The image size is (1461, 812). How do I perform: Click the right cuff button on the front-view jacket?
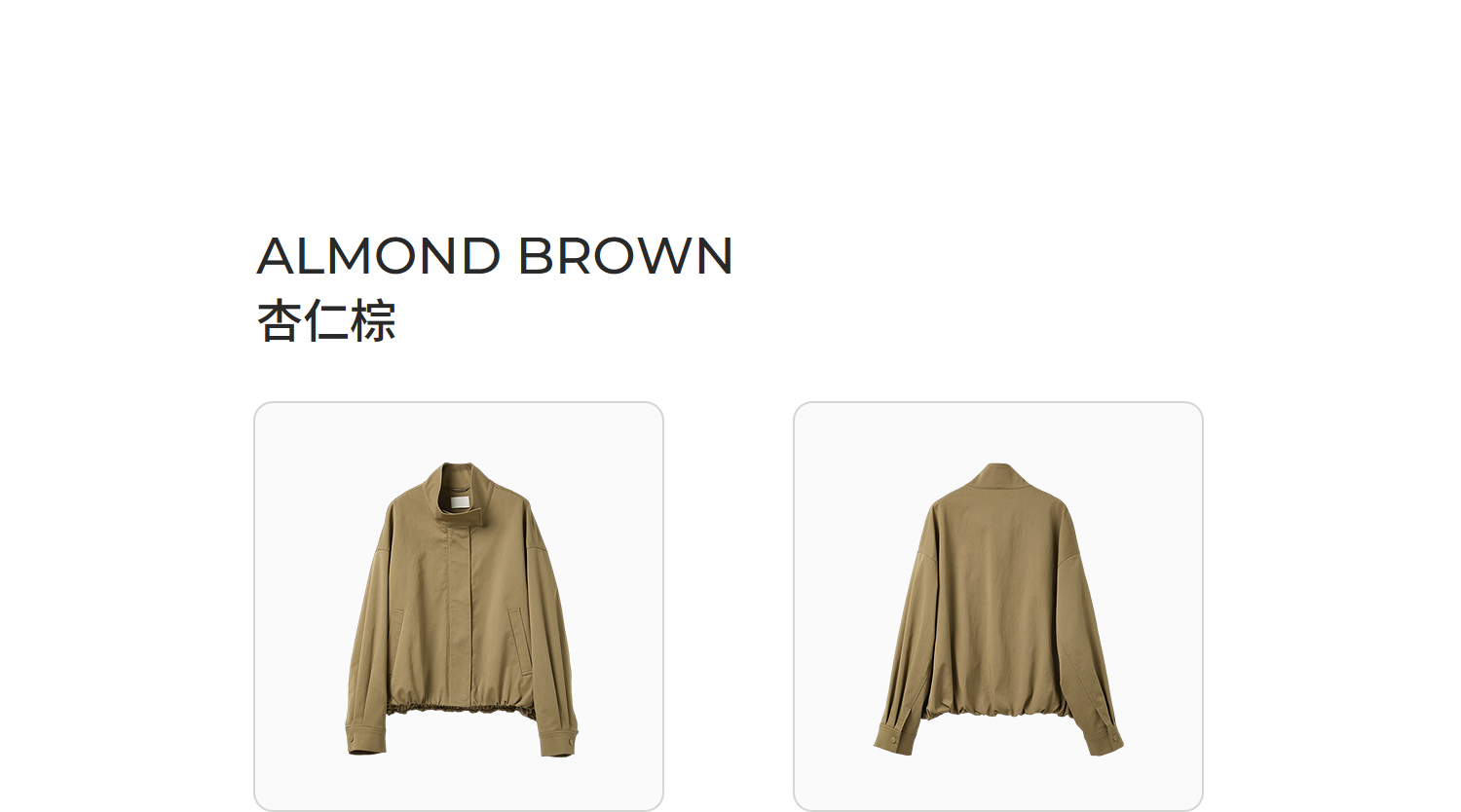(570, 743)
